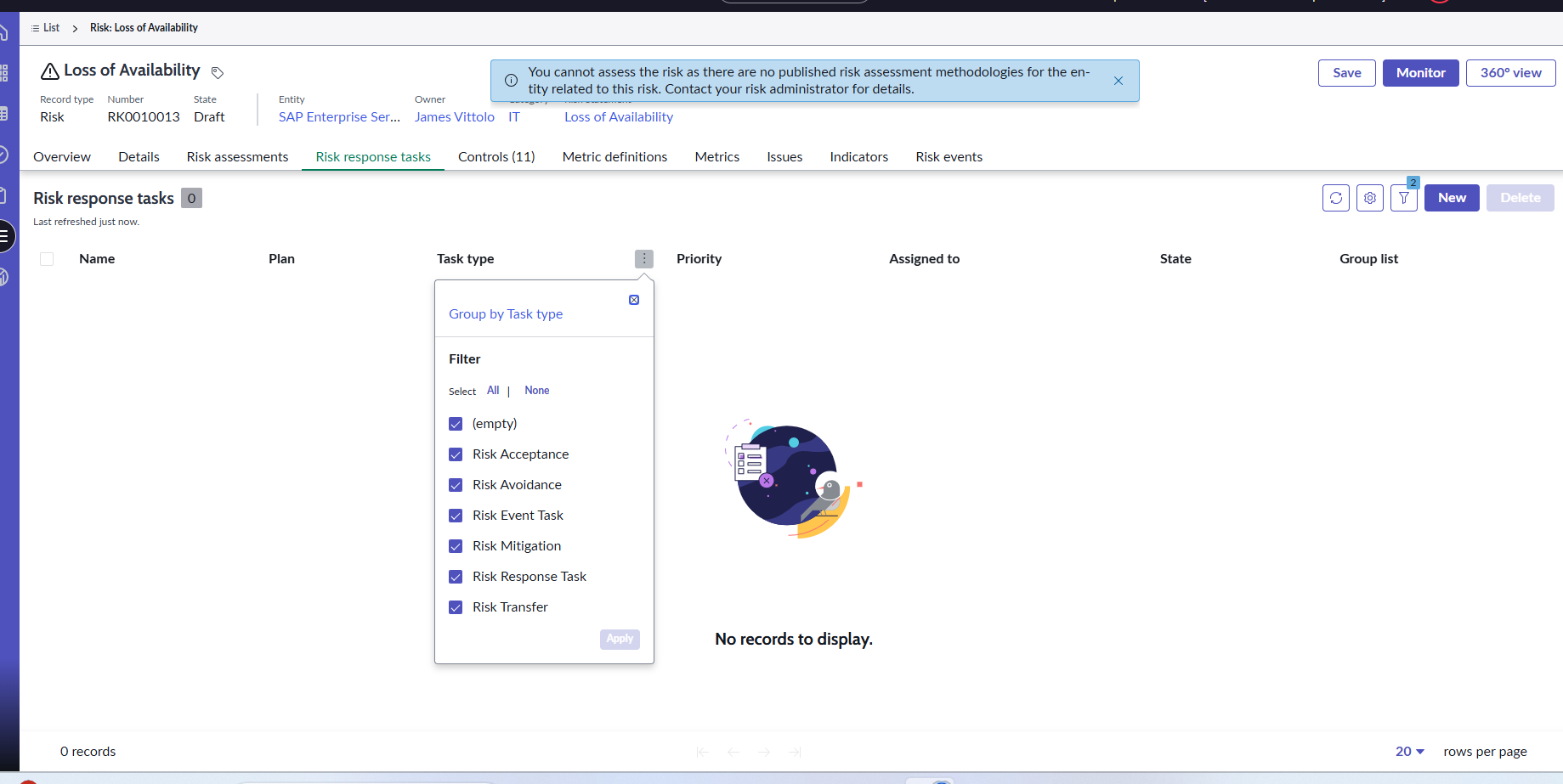
Task: Tick the select-all rows checkbox in header
Action: click(x=47, y=259)
